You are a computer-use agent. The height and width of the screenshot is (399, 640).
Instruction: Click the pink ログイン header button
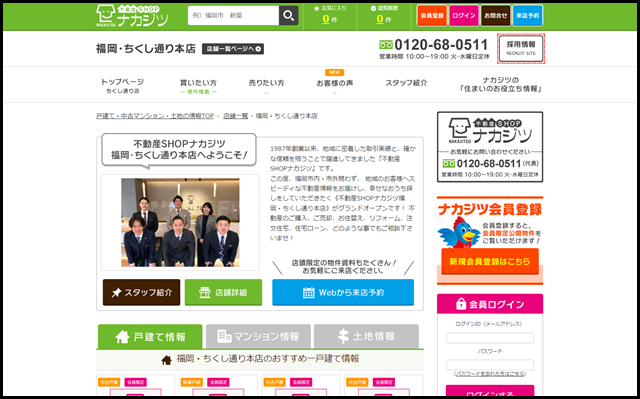coord(464,16)
